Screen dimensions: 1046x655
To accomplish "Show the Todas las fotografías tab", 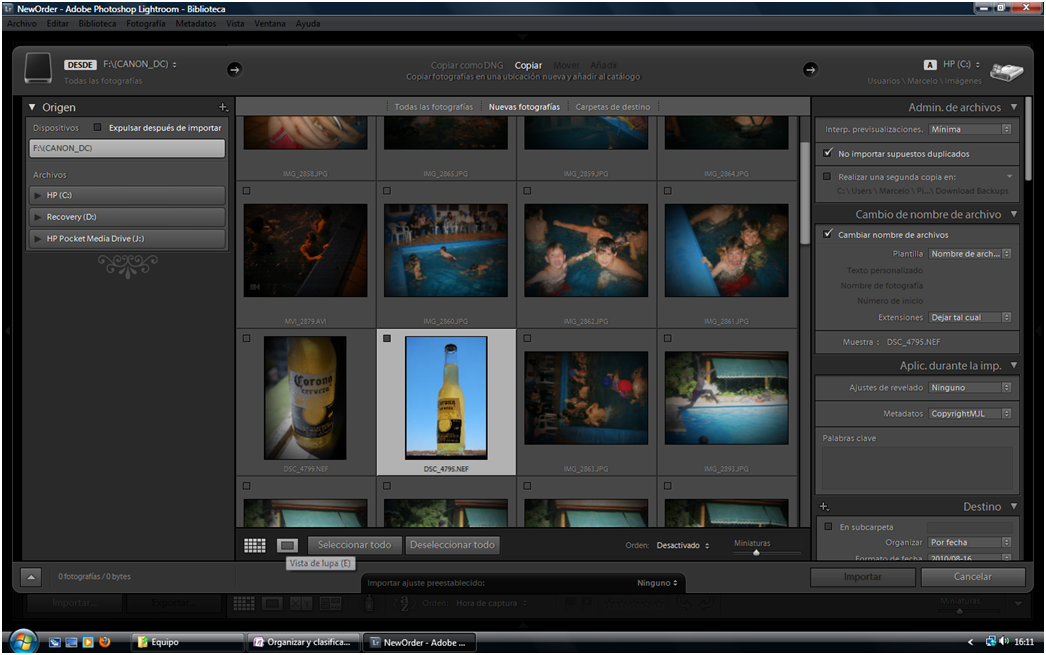I will 434,107.
